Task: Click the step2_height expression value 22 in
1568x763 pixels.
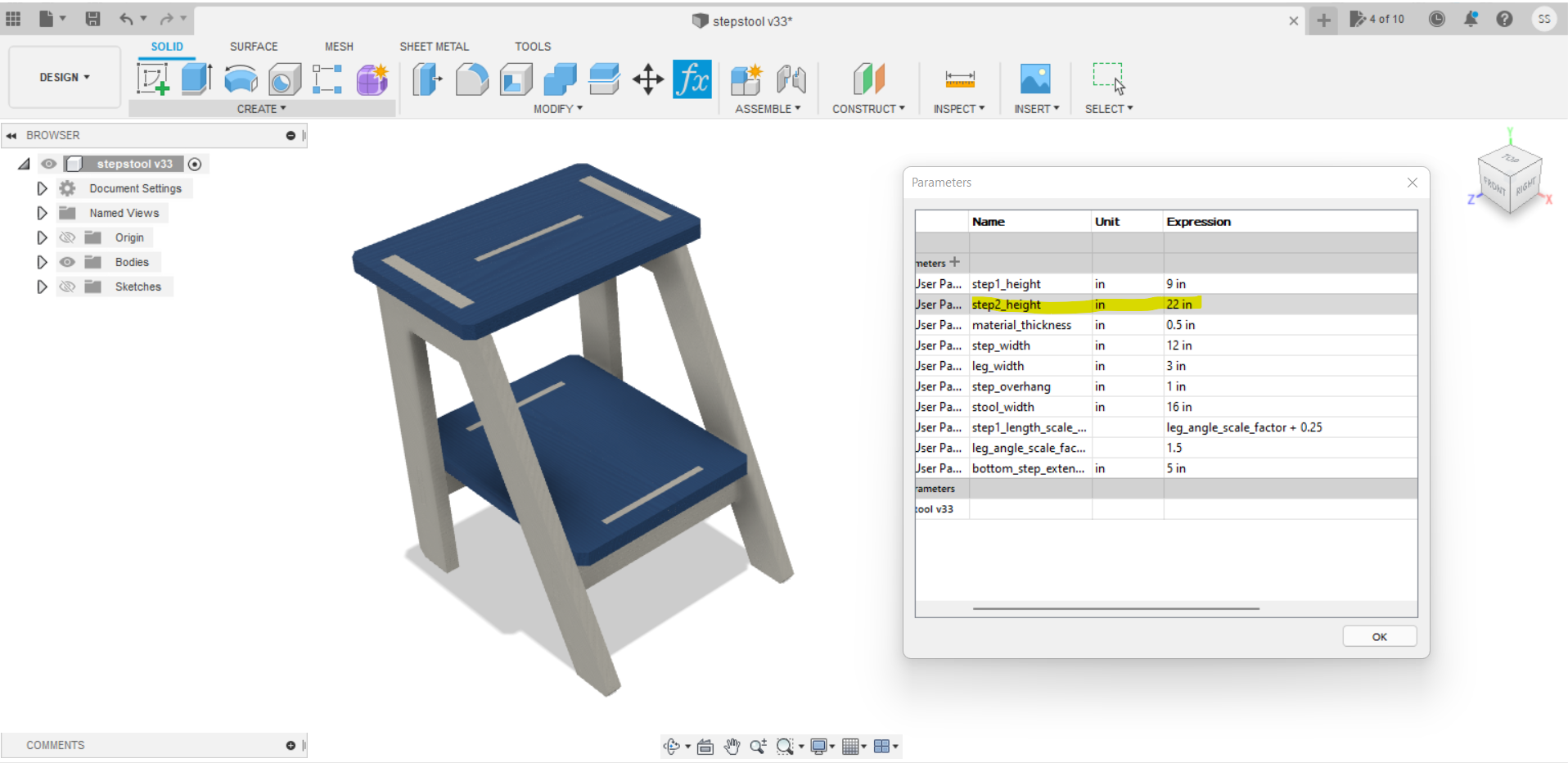Action: coord(1179,304)
